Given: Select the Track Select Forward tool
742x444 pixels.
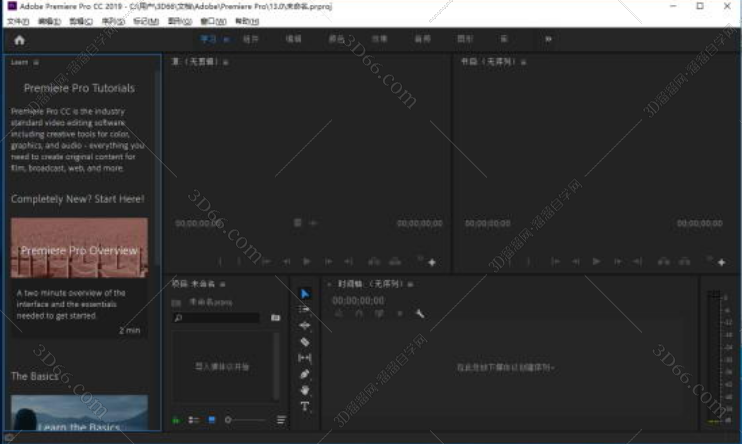Looking at the screenshot, I should 305,310.
